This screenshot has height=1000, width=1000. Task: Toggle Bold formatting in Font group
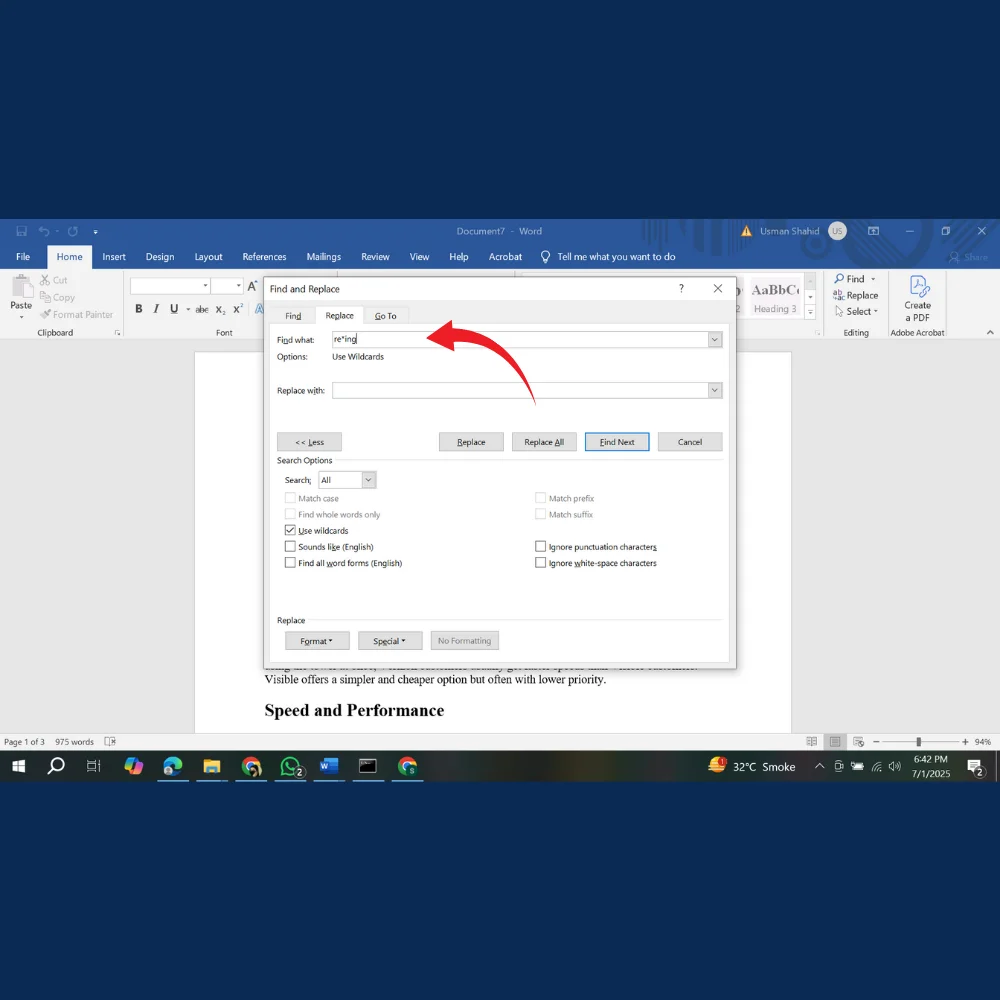tap(138, 309)
